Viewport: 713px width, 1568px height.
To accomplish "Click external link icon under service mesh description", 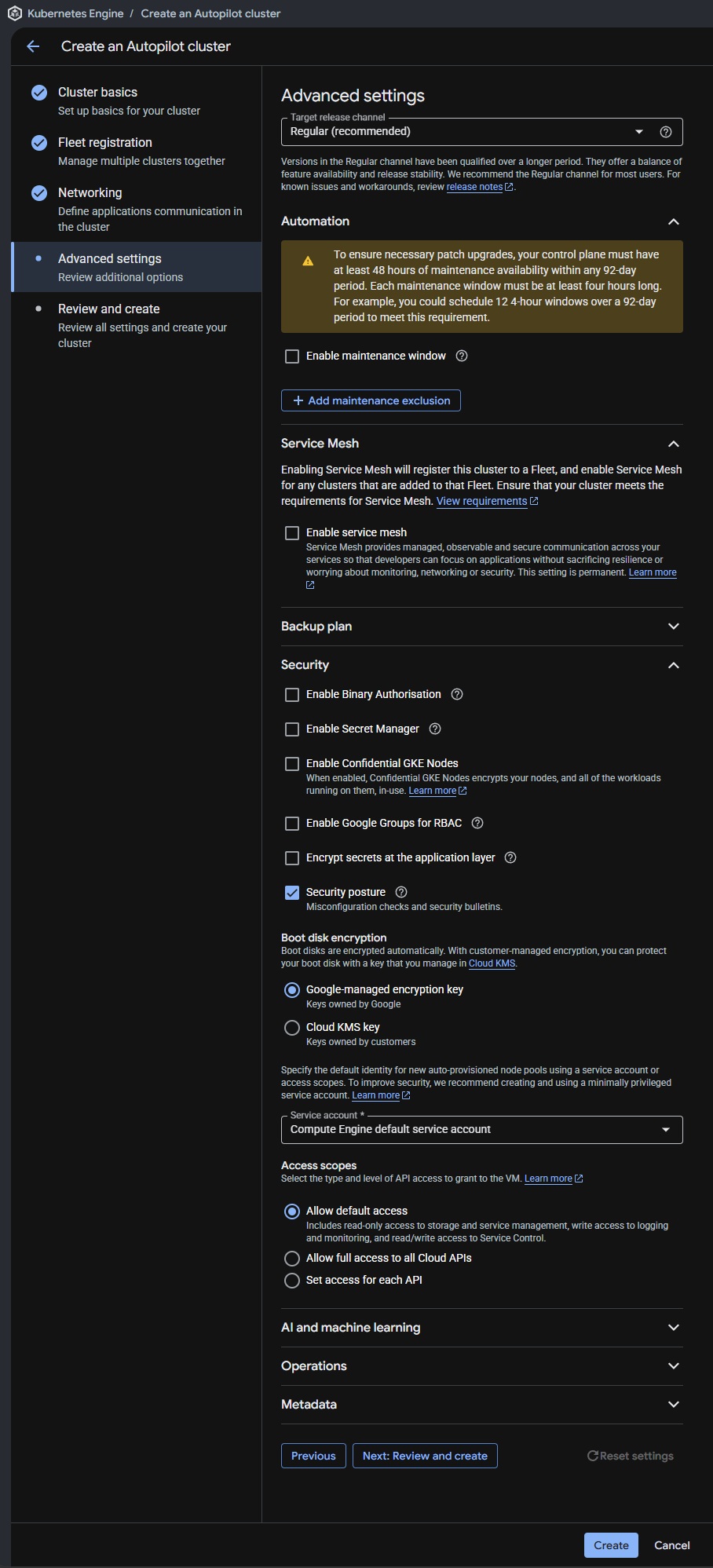I will click(x=310, y=585).
